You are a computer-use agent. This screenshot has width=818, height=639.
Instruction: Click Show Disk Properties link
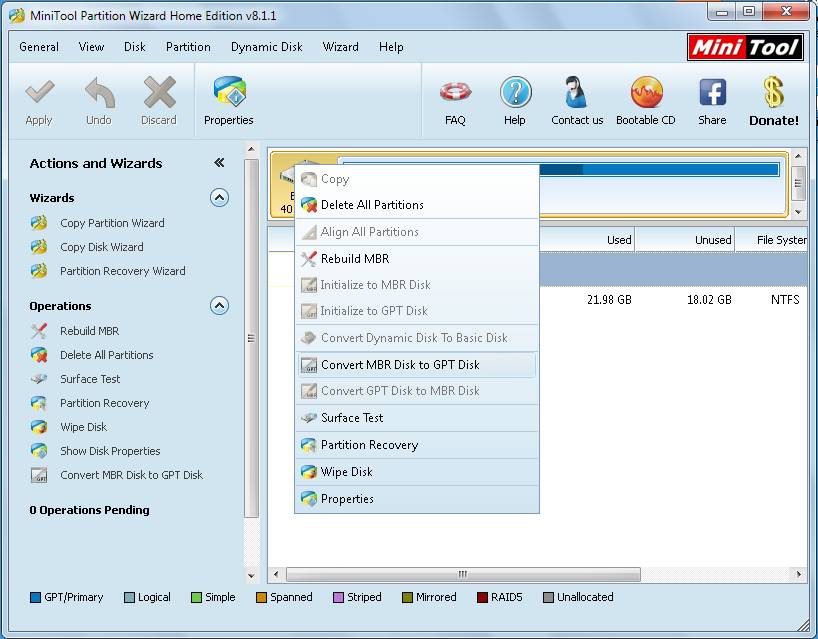click(x=110, y=451)
